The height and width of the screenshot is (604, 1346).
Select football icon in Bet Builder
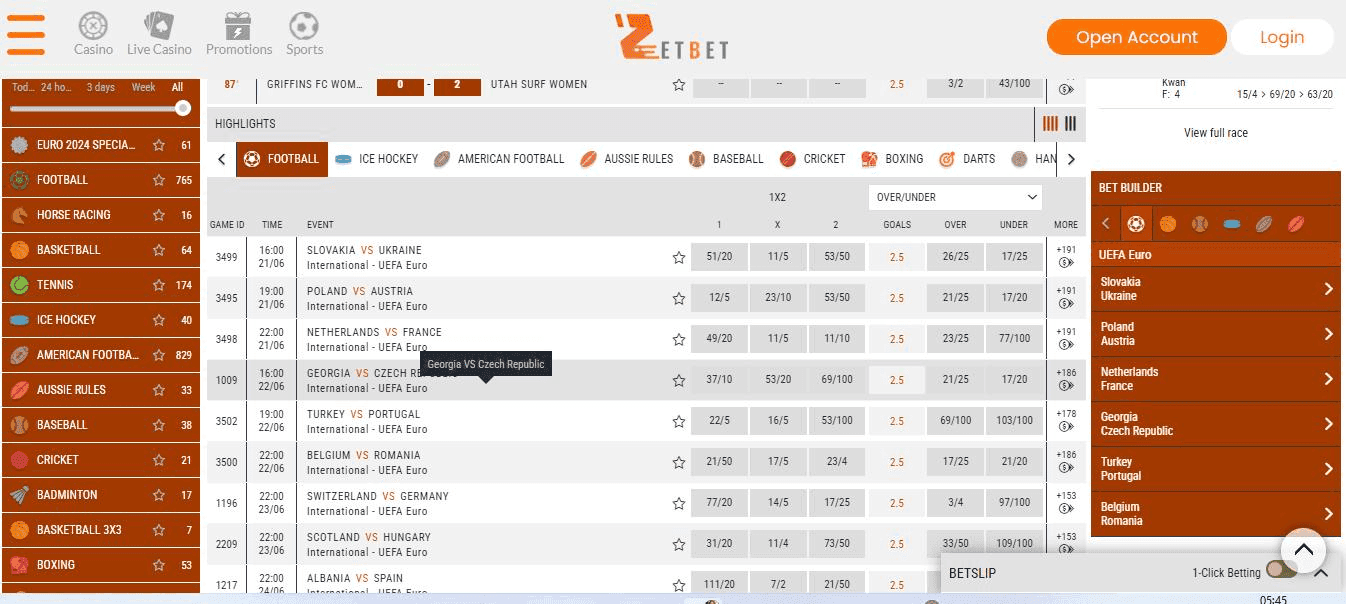pos(1135,224)
